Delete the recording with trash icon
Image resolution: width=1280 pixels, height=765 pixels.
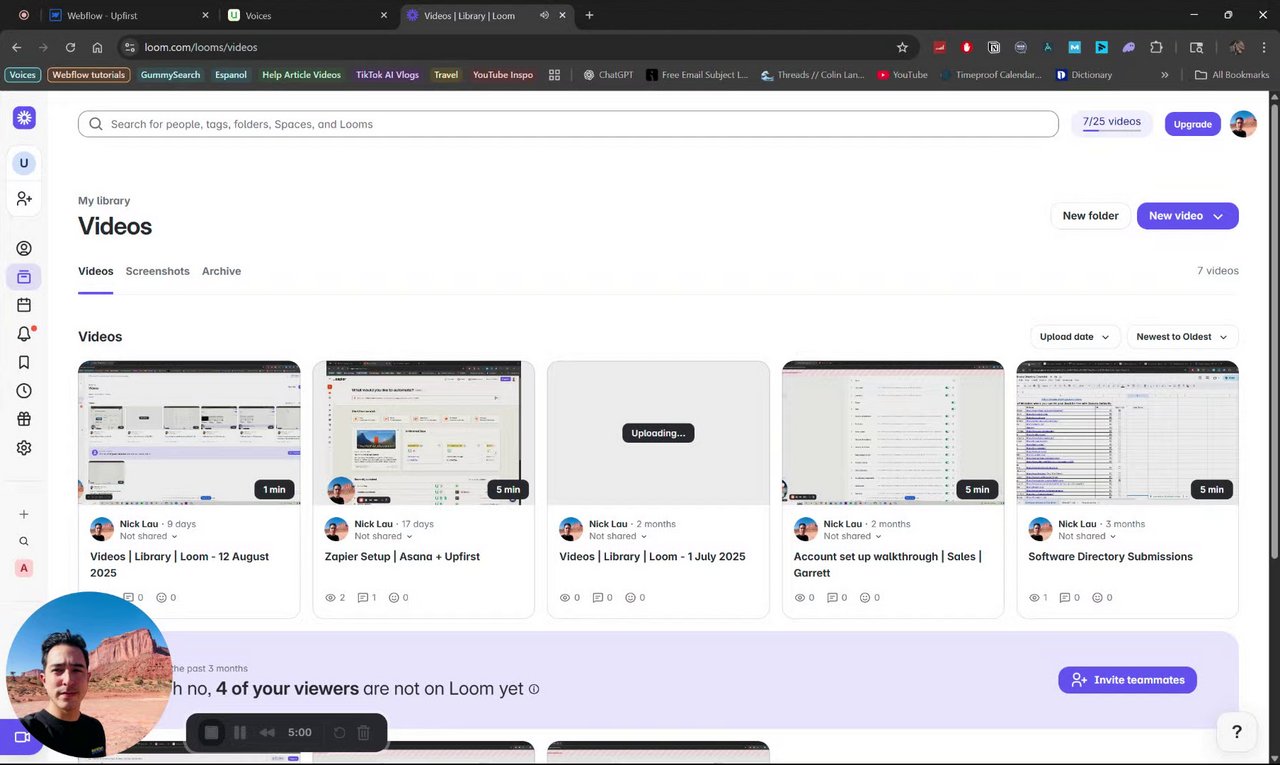tap(364, 733)
